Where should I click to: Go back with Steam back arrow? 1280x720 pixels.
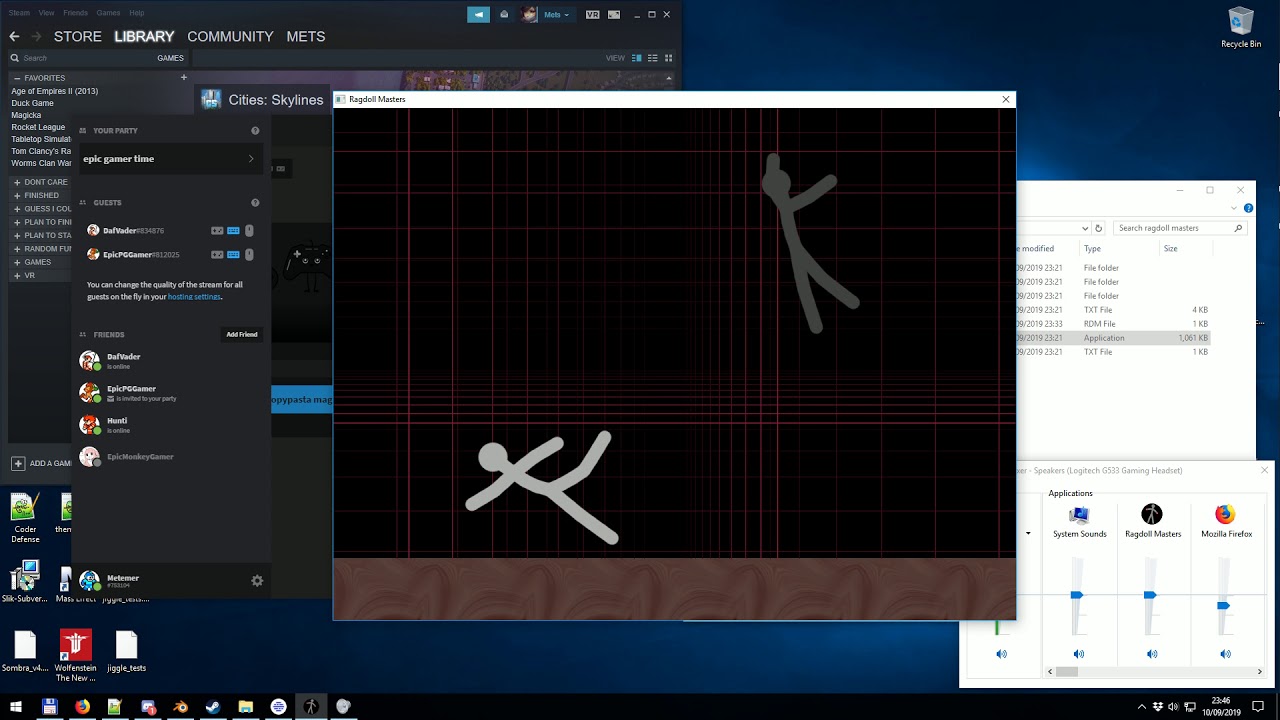[14, 36]
